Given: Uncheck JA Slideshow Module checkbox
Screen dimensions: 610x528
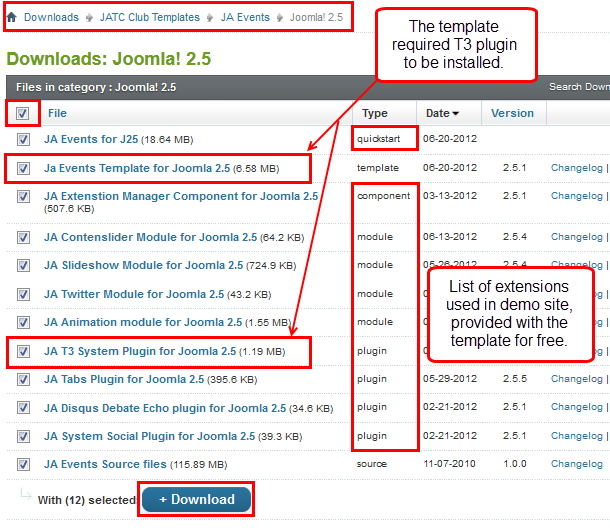Looking at the screenshot, I should (23, 265).
